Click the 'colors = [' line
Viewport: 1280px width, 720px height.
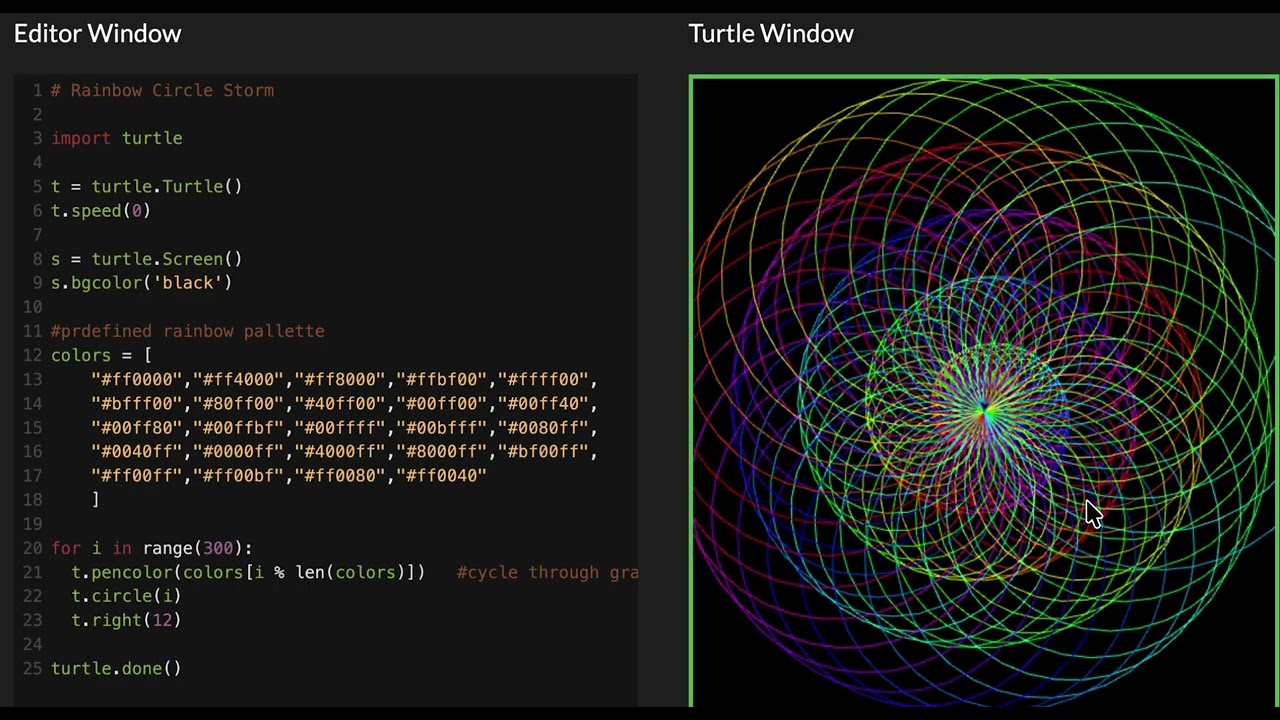(x=101, y=355)
